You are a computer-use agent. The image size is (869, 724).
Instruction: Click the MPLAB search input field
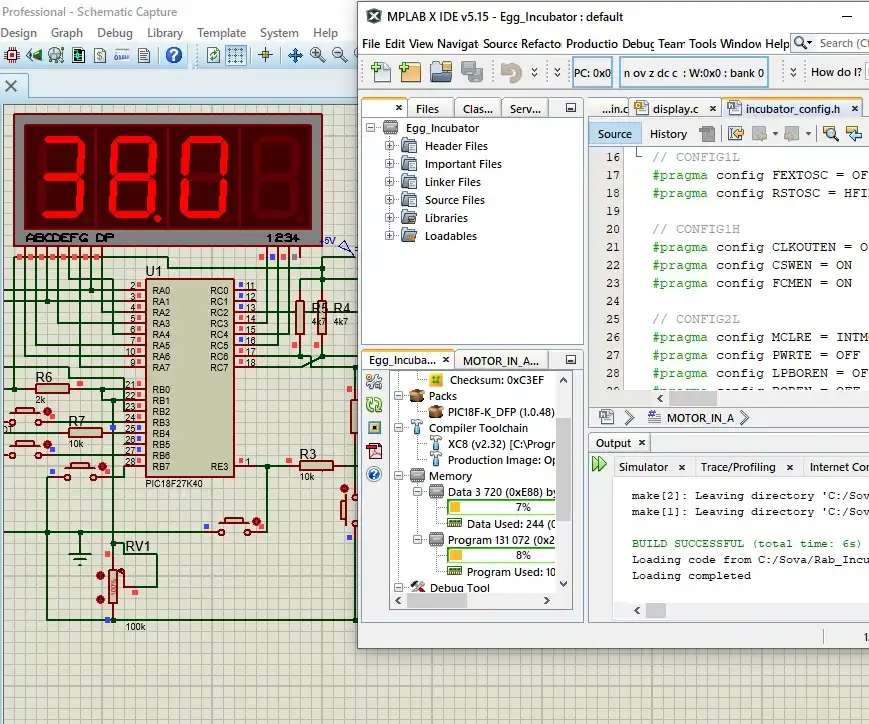(x=841, y=43)
